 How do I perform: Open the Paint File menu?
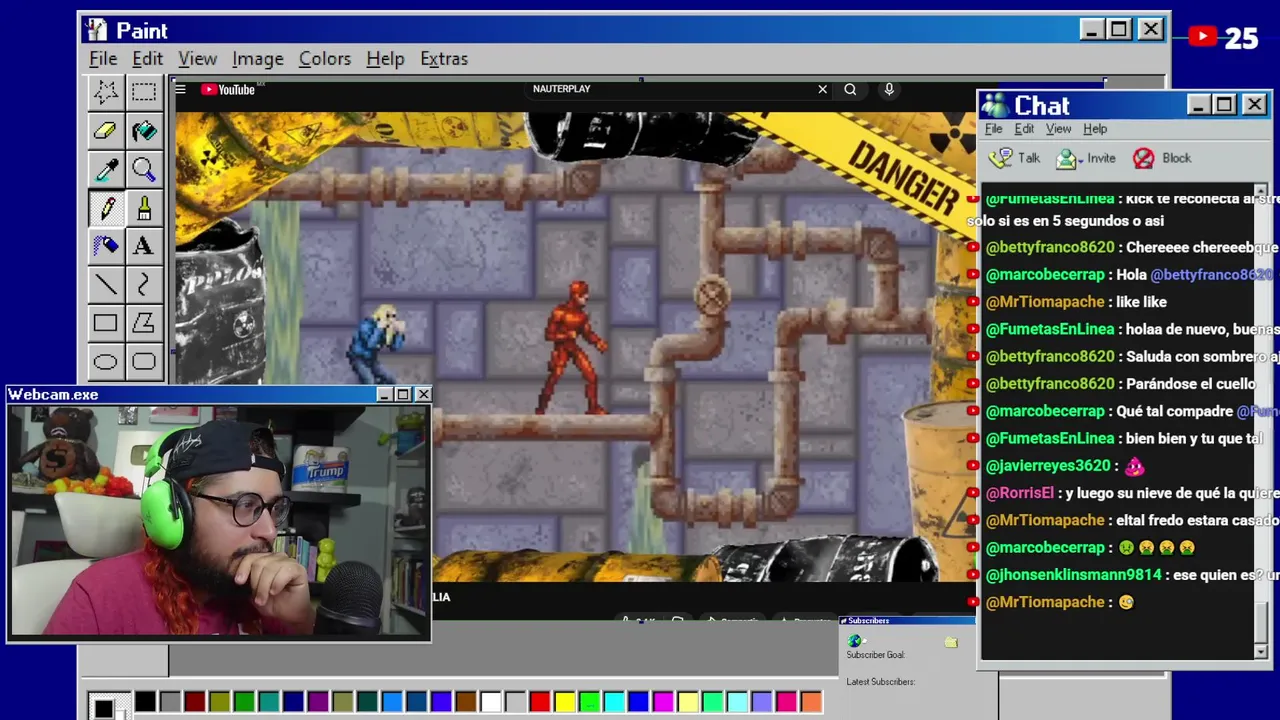click(103, 59)
